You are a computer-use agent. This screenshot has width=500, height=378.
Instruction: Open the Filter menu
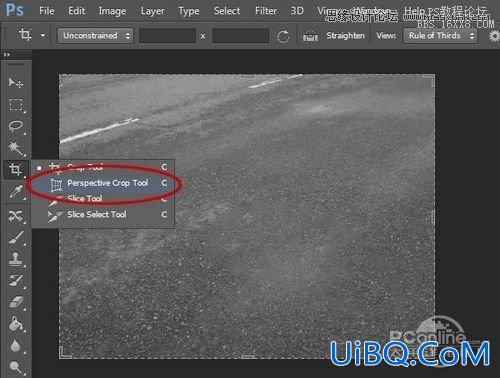coord(266,11)
